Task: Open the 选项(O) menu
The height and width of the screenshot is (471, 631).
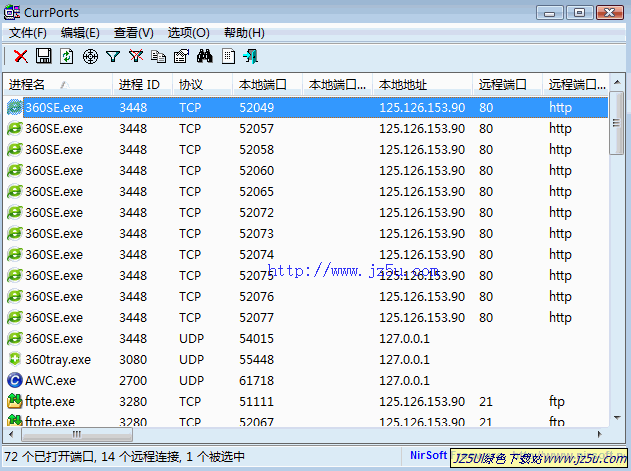Action: [188, 33]
